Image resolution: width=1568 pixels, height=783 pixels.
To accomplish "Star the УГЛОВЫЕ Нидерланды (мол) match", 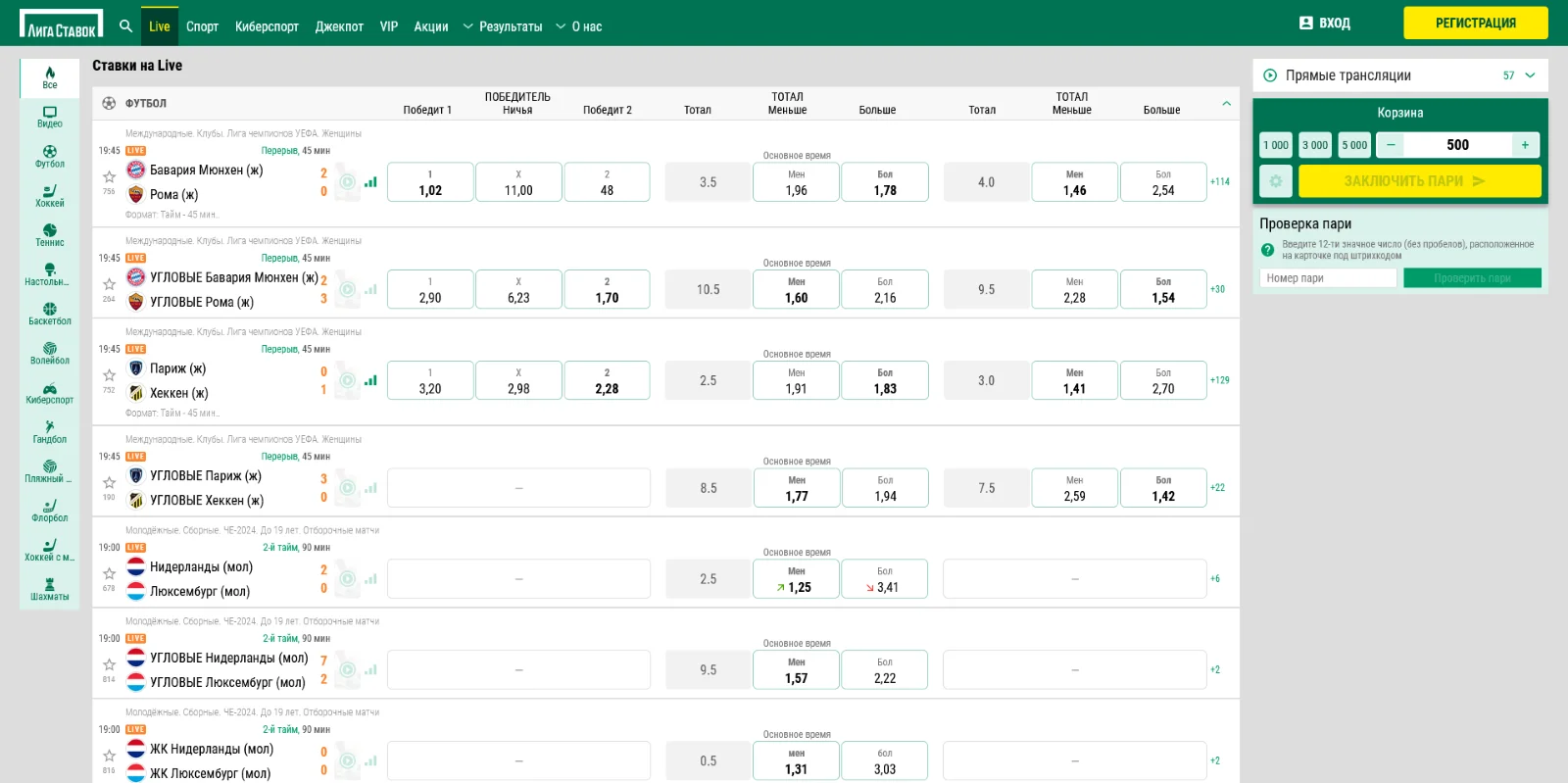I will click(109, 664).
